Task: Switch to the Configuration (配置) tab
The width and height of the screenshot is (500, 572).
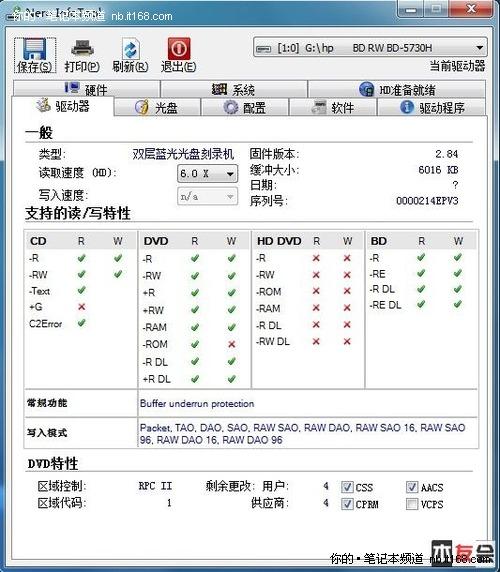Action: (245, 107)
